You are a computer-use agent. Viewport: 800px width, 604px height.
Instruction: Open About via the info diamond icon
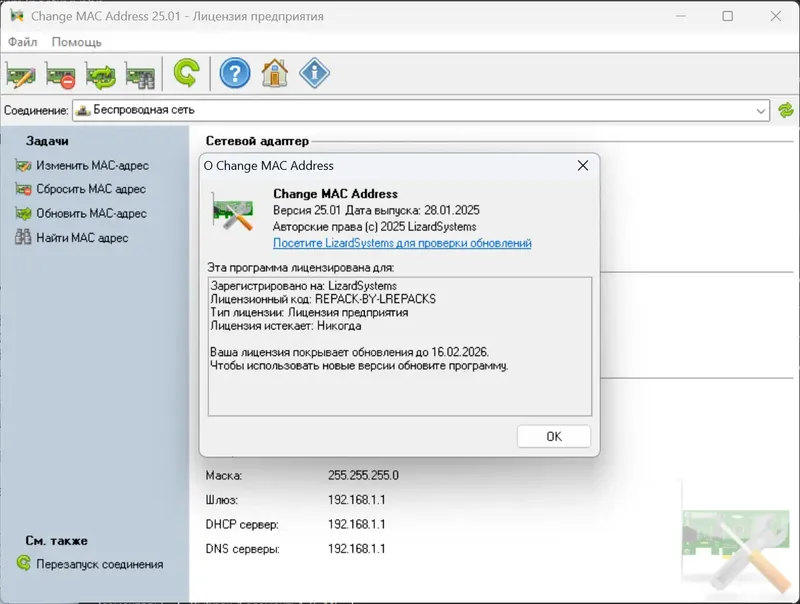314,74
